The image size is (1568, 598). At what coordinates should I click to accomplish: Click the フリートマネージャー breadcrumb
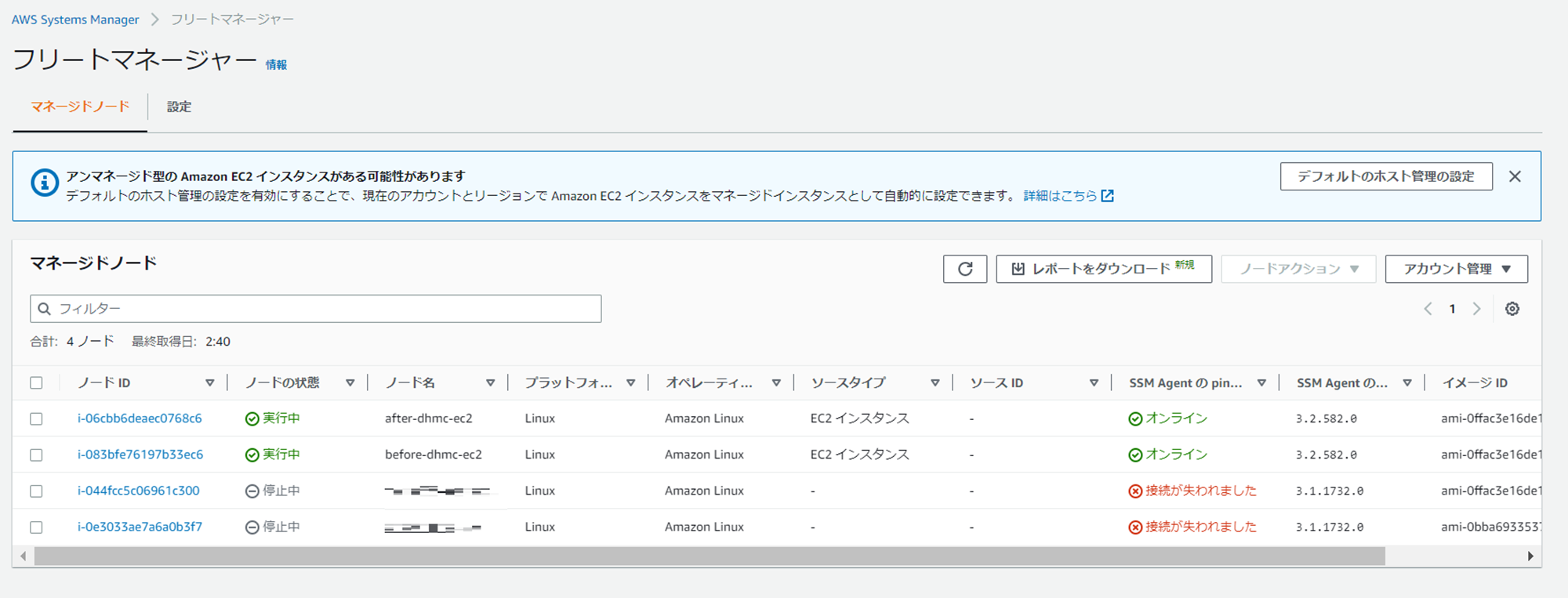point(232,20)
